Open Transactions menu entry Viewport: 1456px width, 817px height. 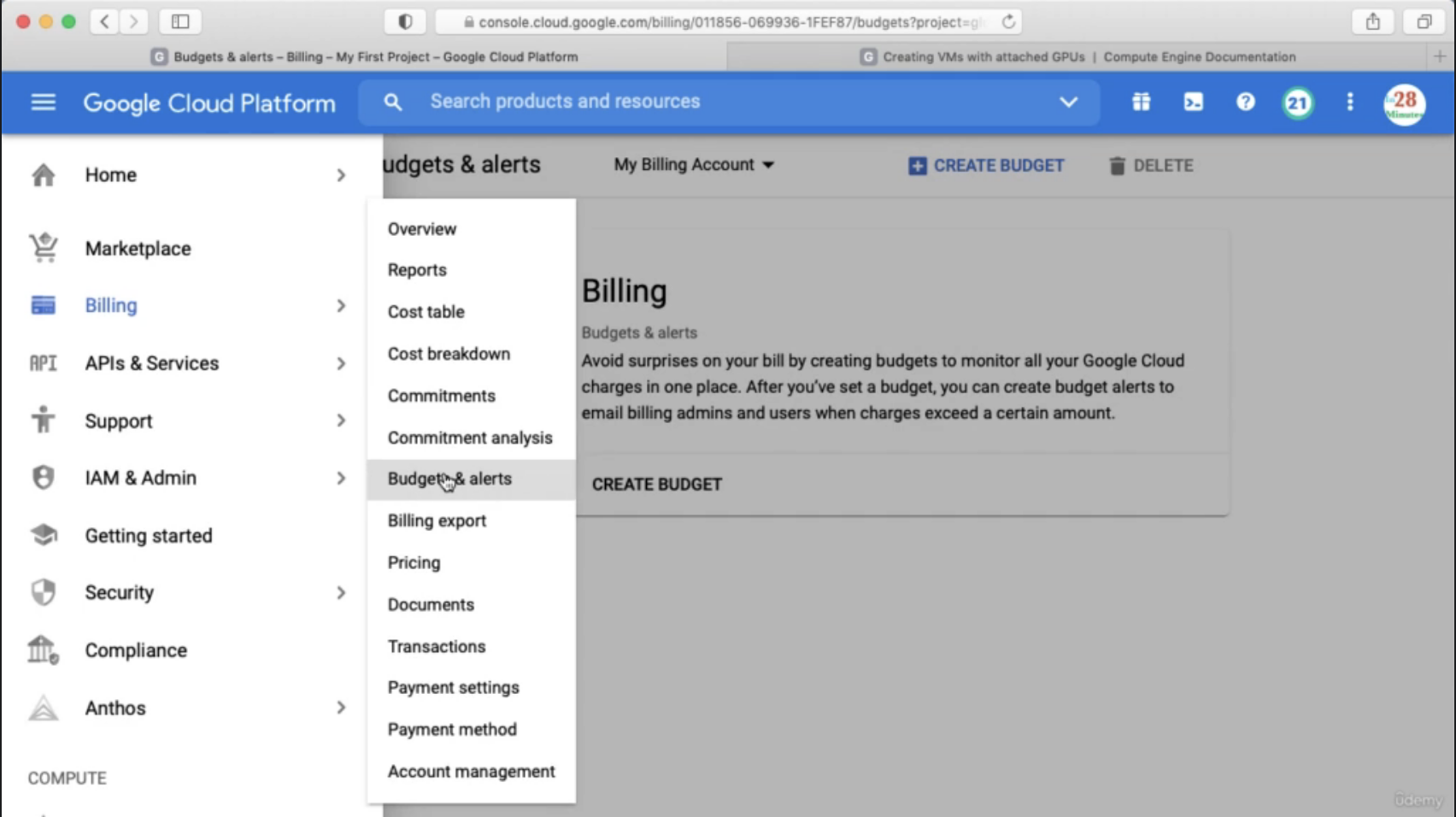[472, 646]
